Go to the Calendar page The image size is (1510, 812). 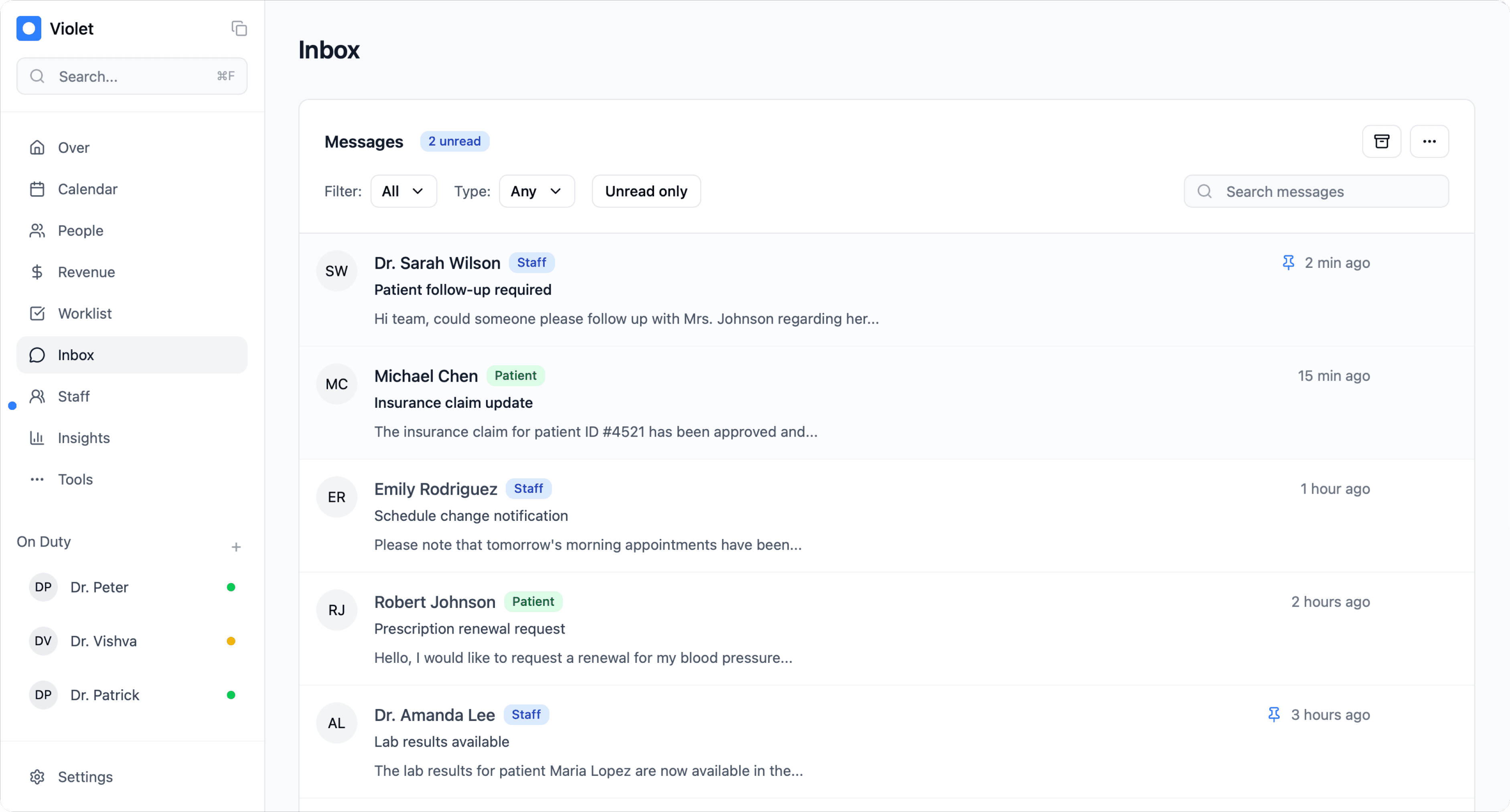[132, 189]
